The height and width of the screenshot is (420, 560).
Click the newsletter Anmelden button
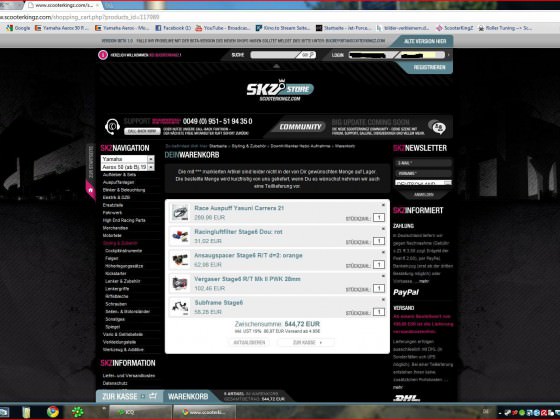pyautogui.click(x=424, y=194)
